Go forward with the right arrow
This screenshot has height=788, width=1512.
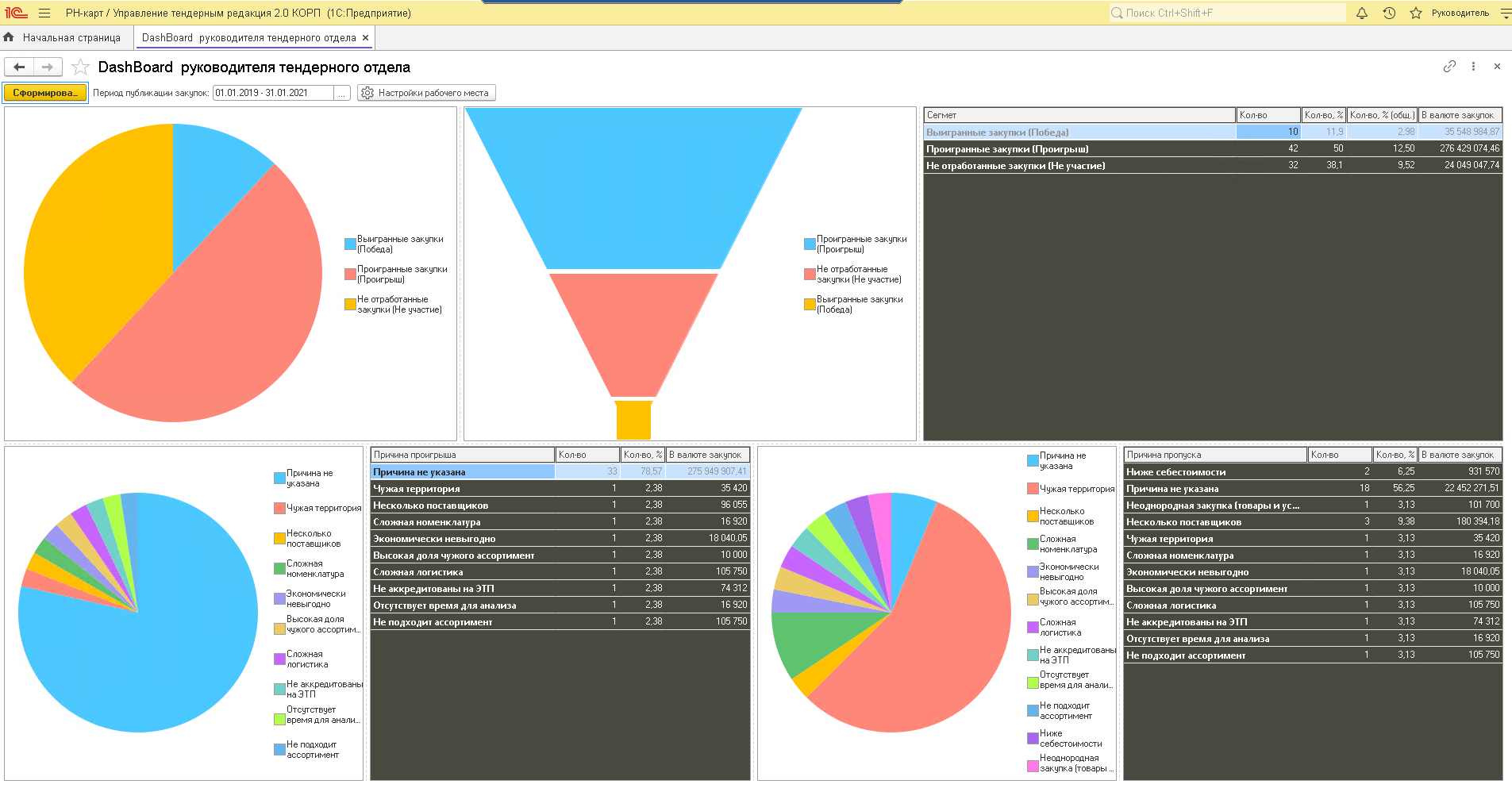click(x=48, y=67)
